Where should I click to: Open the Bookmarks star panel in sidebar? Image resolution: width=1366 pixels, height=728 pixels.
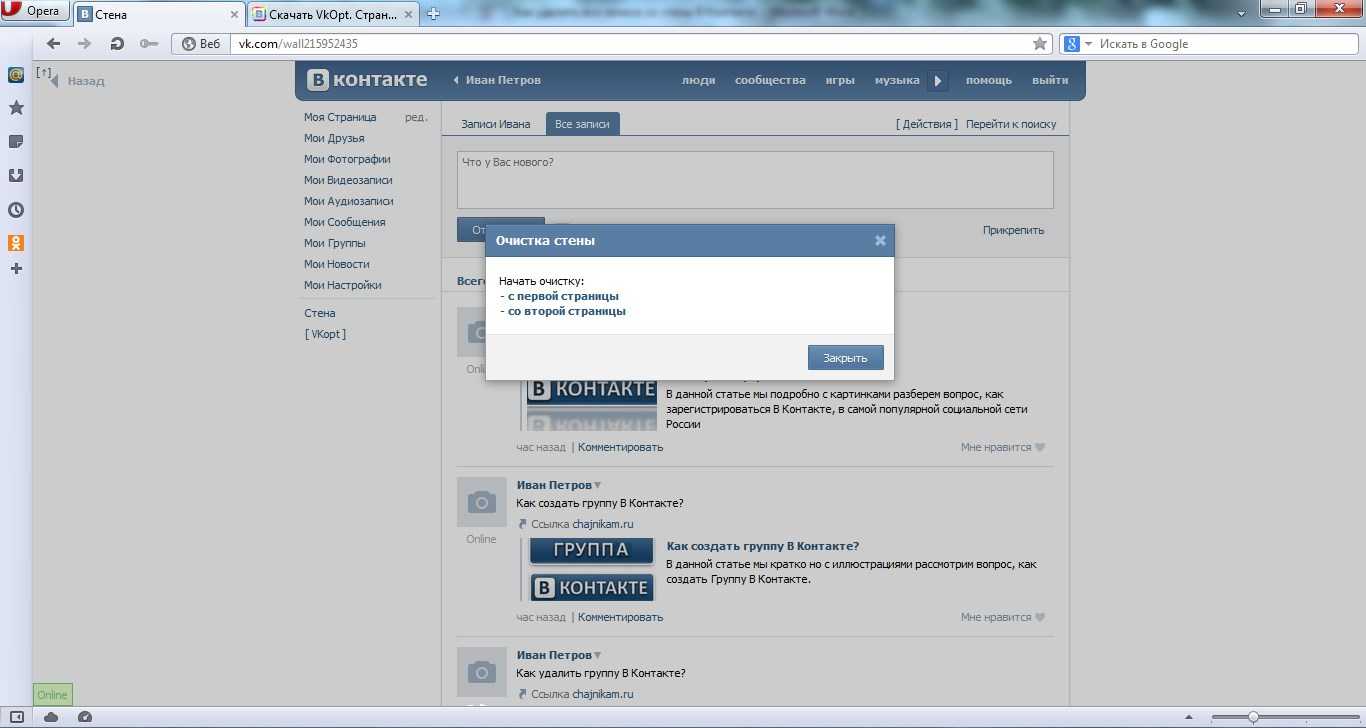pos(16,108)
